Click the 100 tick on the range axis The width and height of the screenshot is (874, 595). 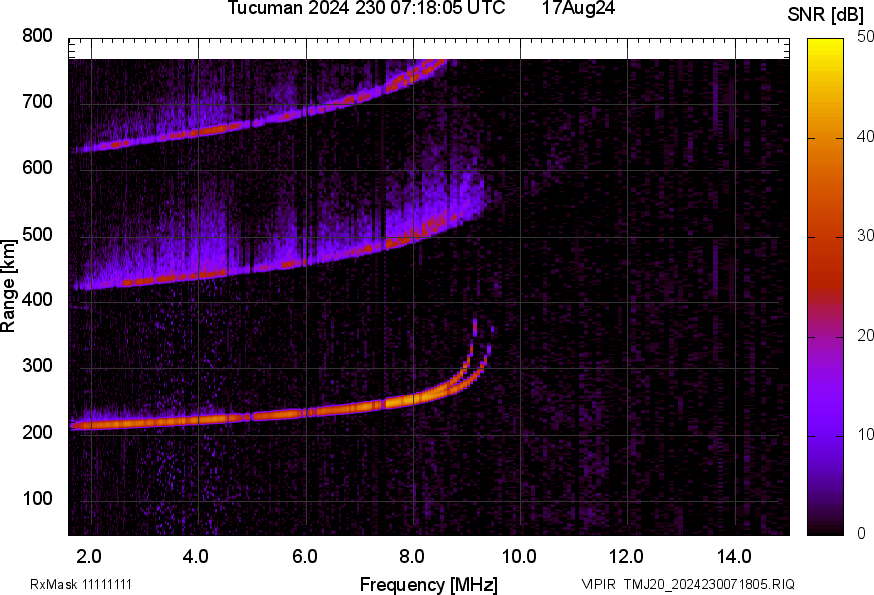click(x=37, y=499)
